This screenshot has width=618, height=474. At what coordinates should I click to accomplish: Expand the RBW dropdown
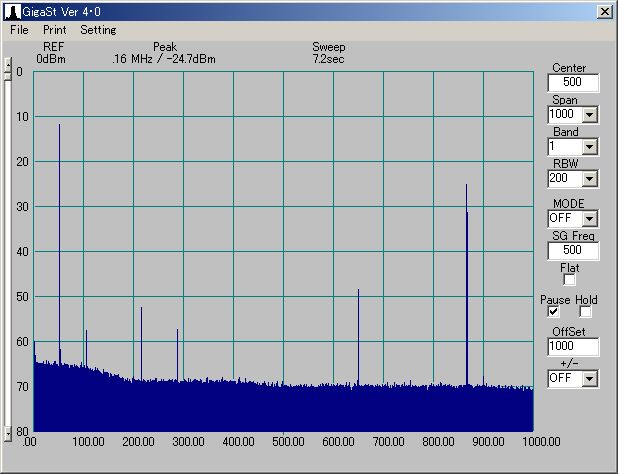tap(589, 179)
